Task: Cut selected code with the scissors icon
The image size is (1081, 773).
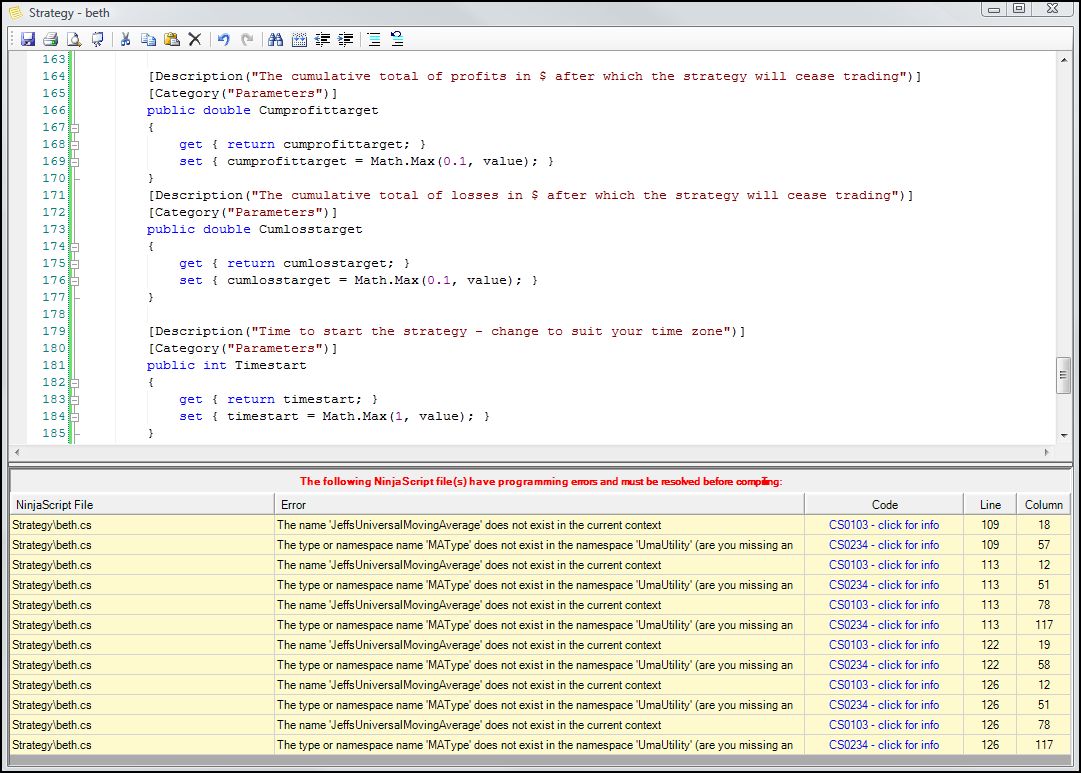Action: click(x=125, y=39)
